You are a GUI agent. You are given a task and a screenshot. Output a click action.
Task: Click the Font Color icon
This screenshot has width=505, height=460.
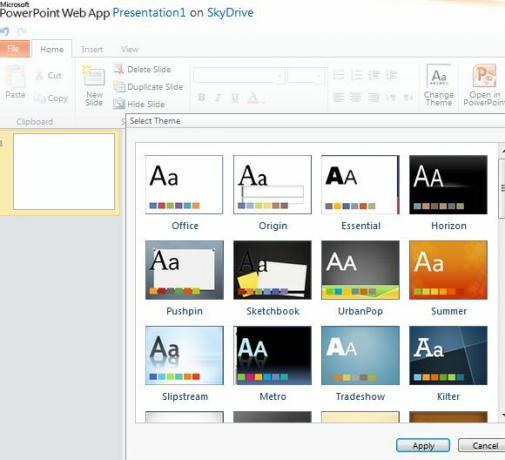pos(253,98)
